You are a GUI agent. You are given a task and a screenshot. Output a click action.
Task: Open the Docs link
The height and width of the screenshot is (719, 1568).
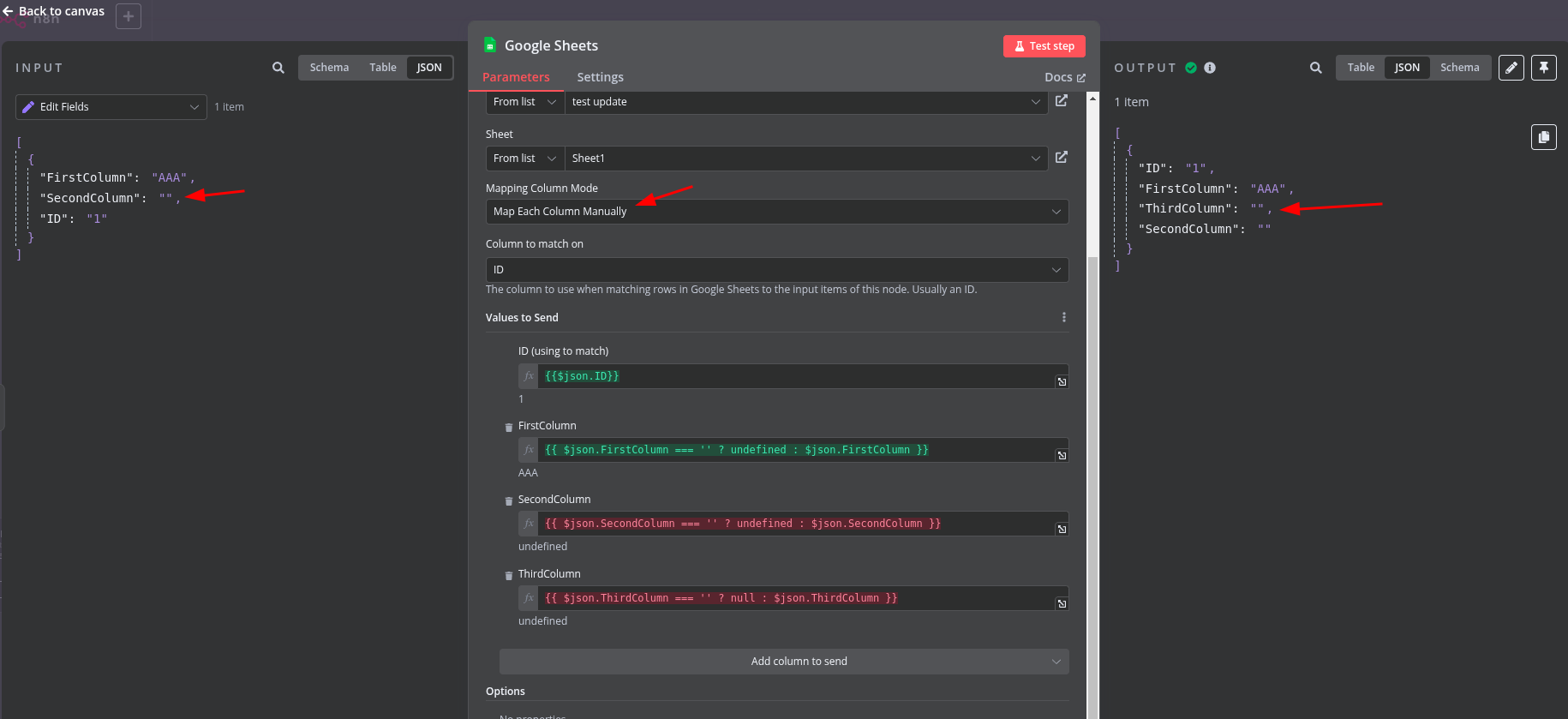pos(1065,77)
